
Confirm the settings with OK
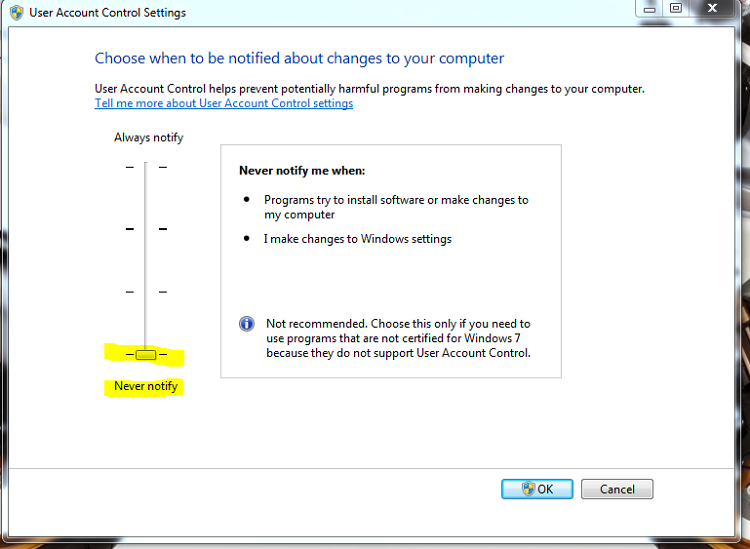(x=537, y=489)
